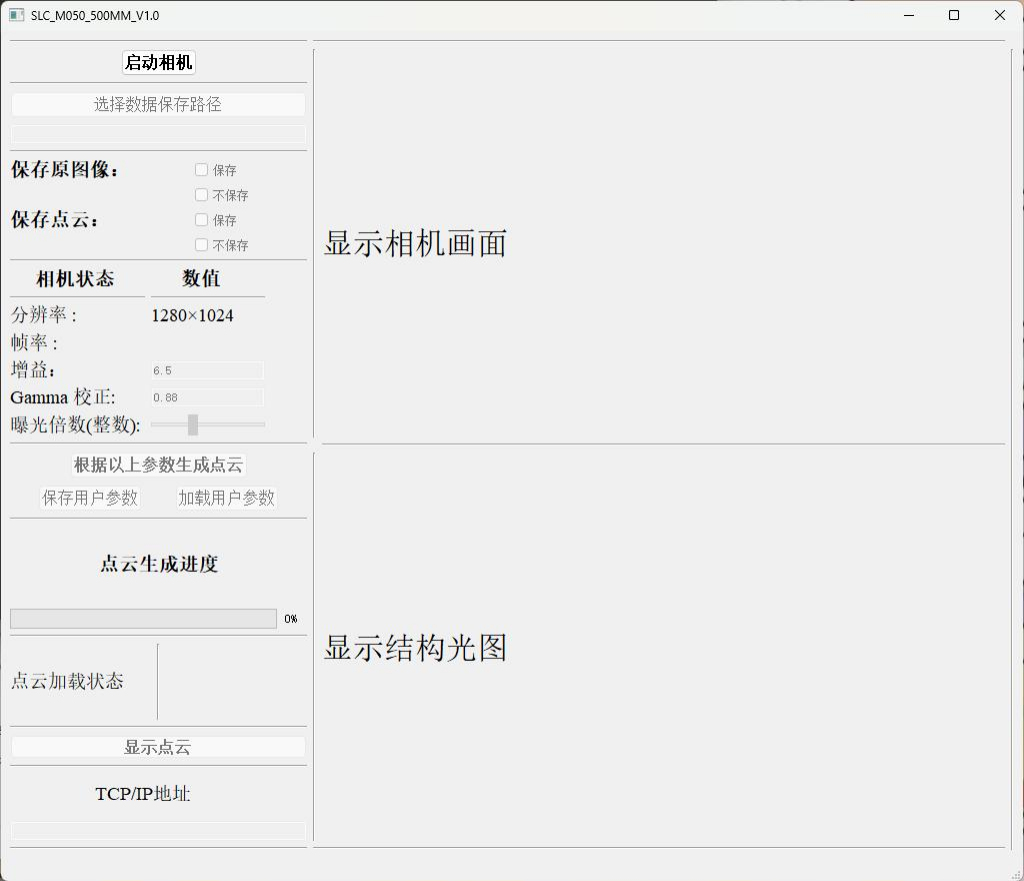This screenshot has height=881, width=1024.
Task: Tick the 保存 checkbox for 保存点云
Action: click(202, 220)
